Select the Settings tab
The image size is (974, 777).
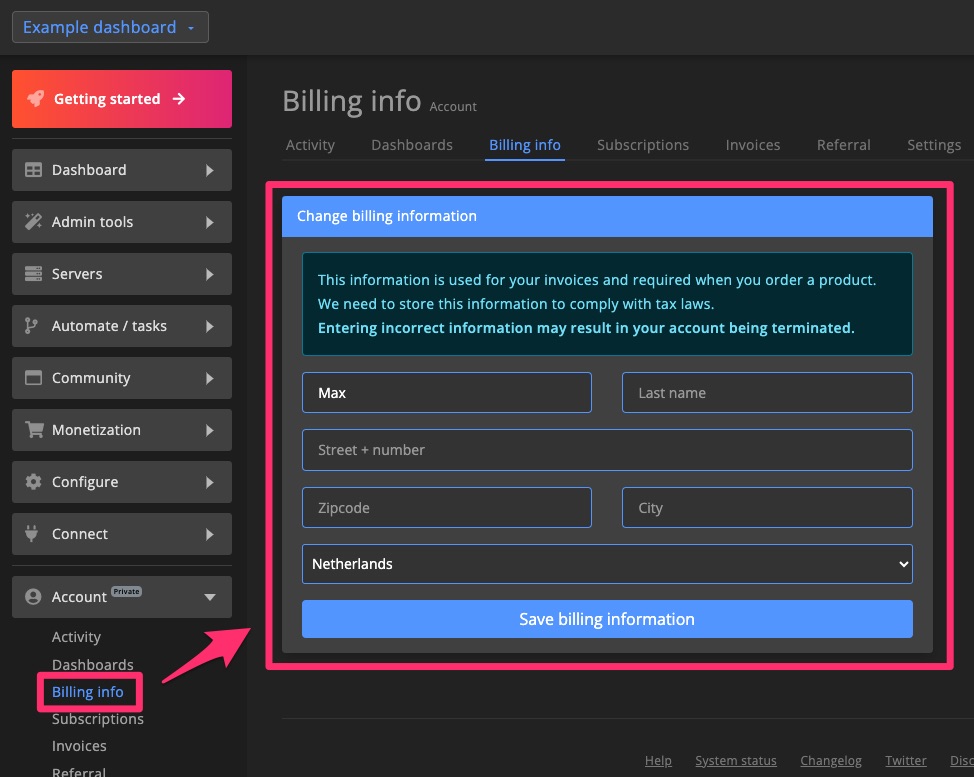pyautogui.click(x=933, y=145)
